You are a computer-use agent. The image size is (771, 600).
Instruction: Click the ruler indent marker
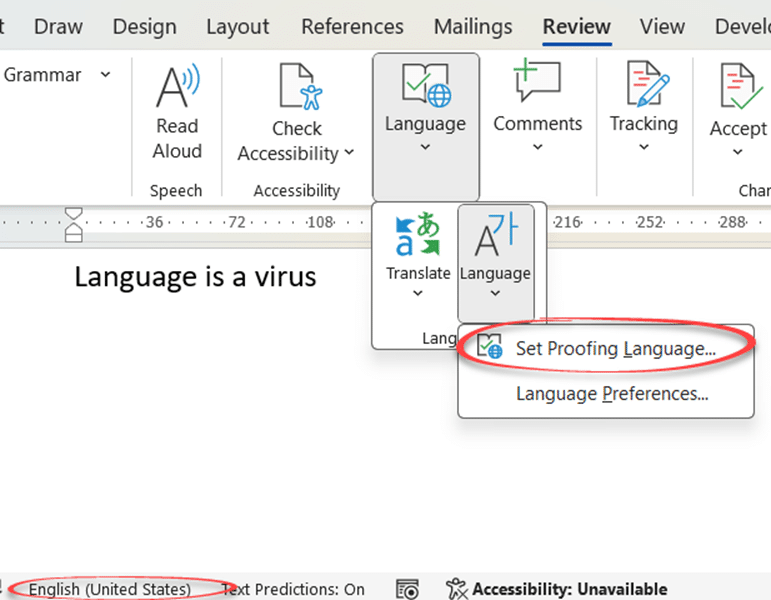(74, 224)
